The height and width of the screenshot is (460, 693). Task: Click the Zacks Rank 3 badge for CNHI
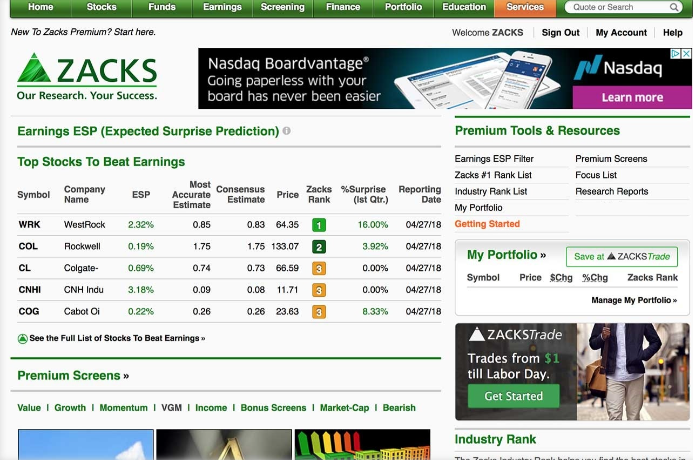point(319,290)
